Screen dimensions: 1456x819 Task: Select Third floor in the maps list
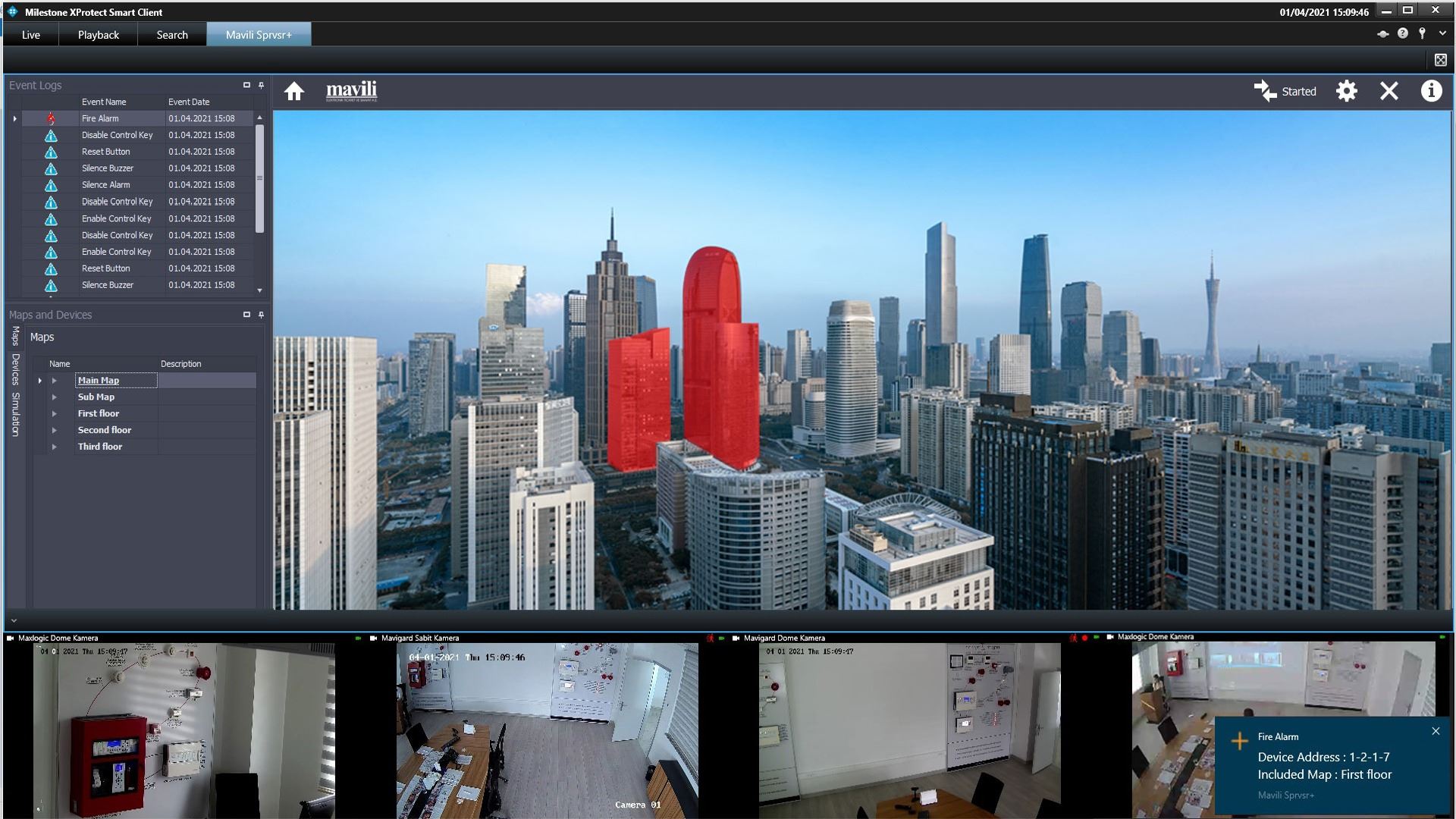click(100, 447)
